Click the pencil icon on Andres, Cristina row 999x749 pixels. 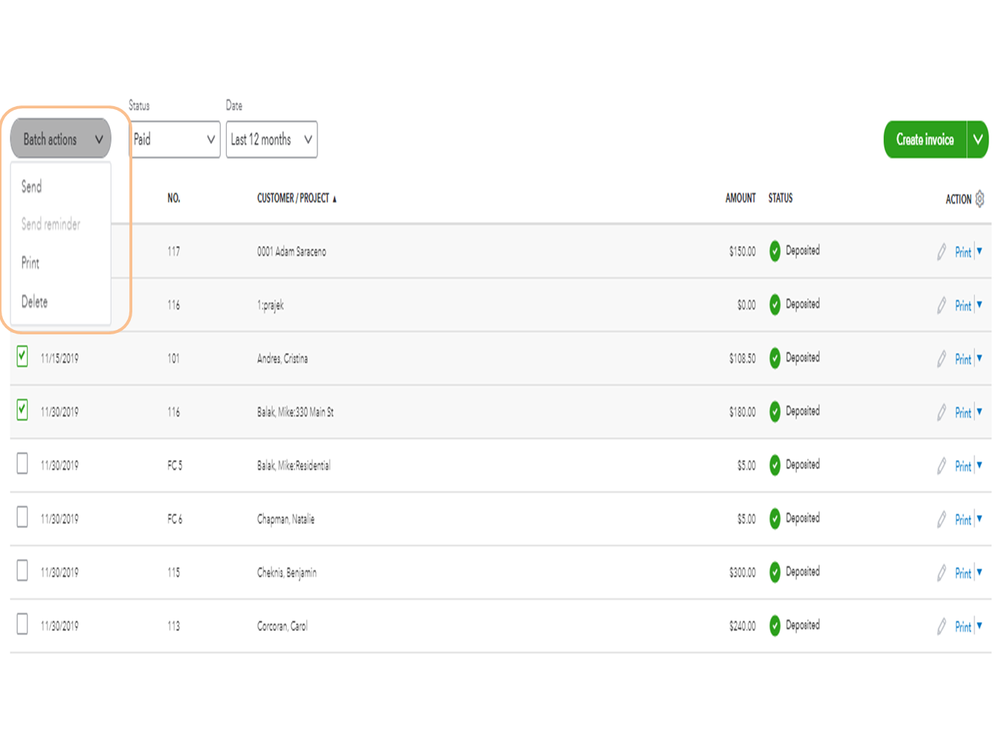941,358
